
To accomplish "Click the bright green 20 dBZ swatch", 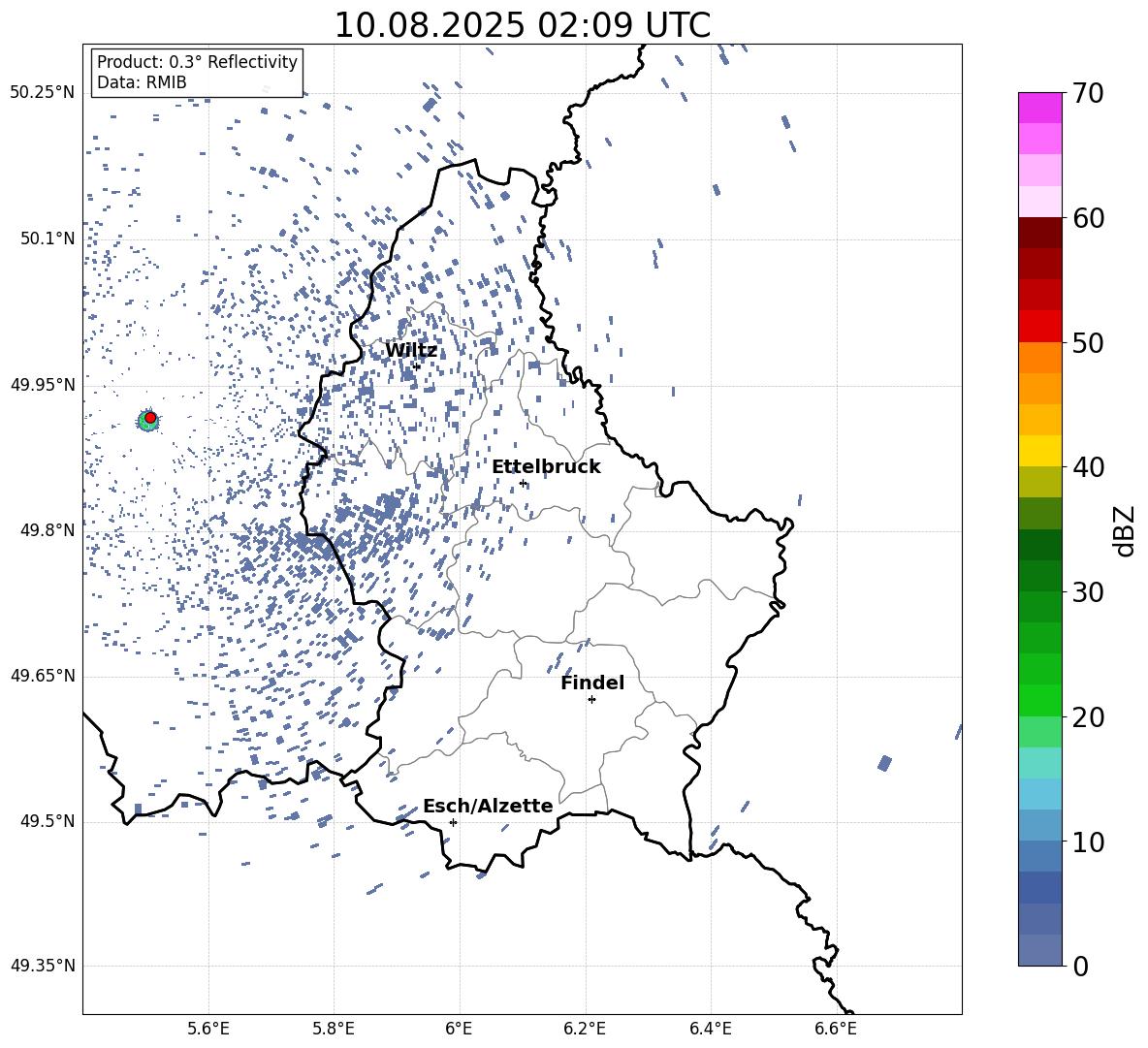I will pos(1039,700).
